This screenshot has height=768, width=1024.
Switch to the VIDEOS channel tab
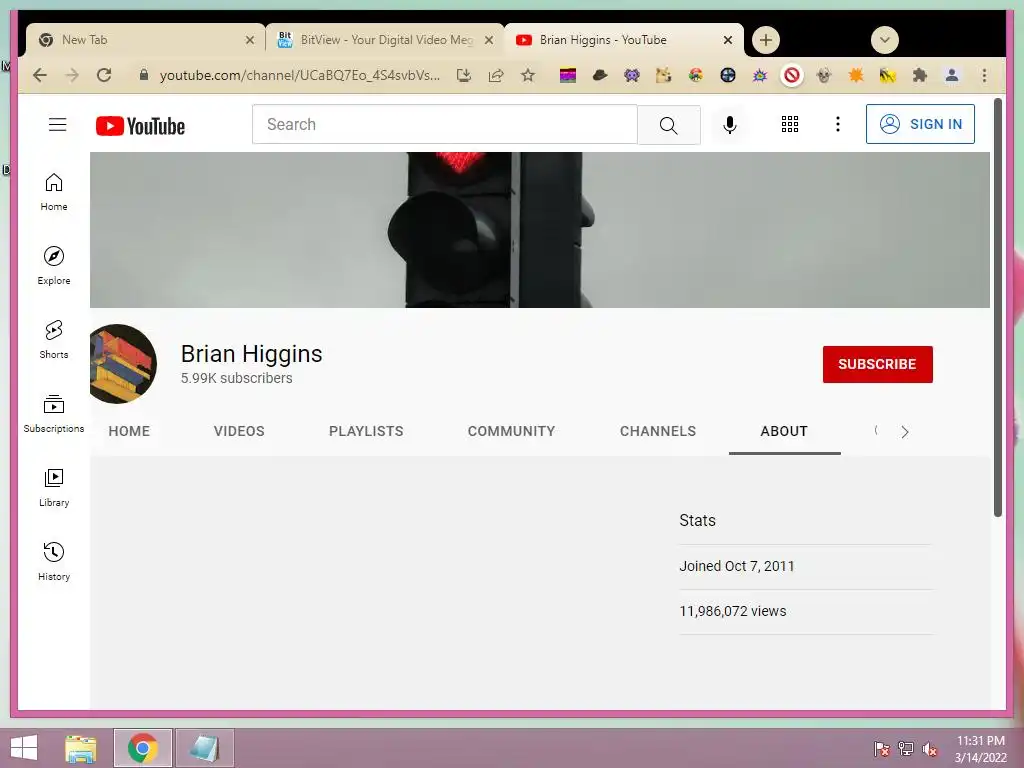click(239, 431)
